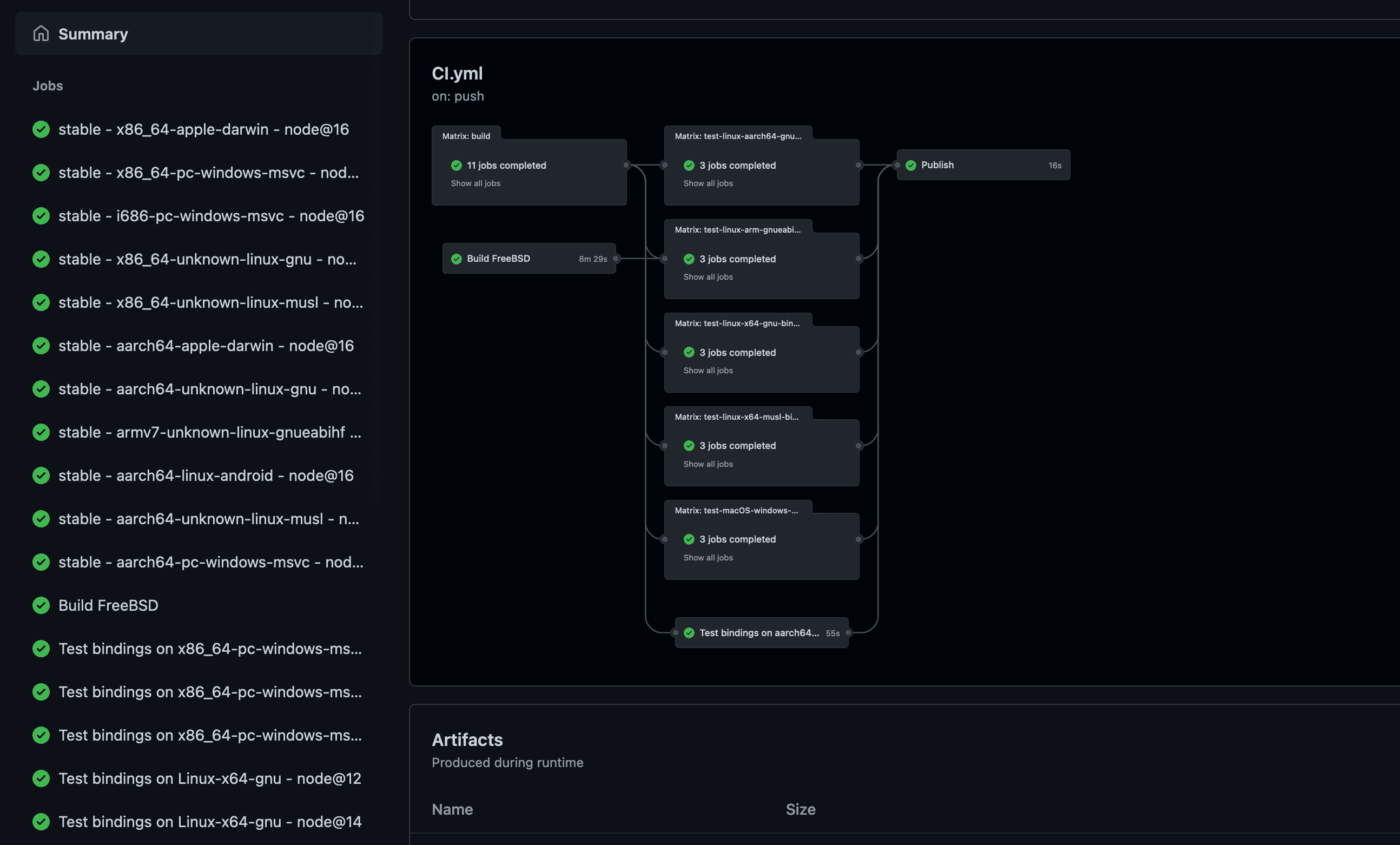1400x845 pixels.
Task: Open stable aarch64-apple-darwin node@16 job
Action: pos(206,346)
